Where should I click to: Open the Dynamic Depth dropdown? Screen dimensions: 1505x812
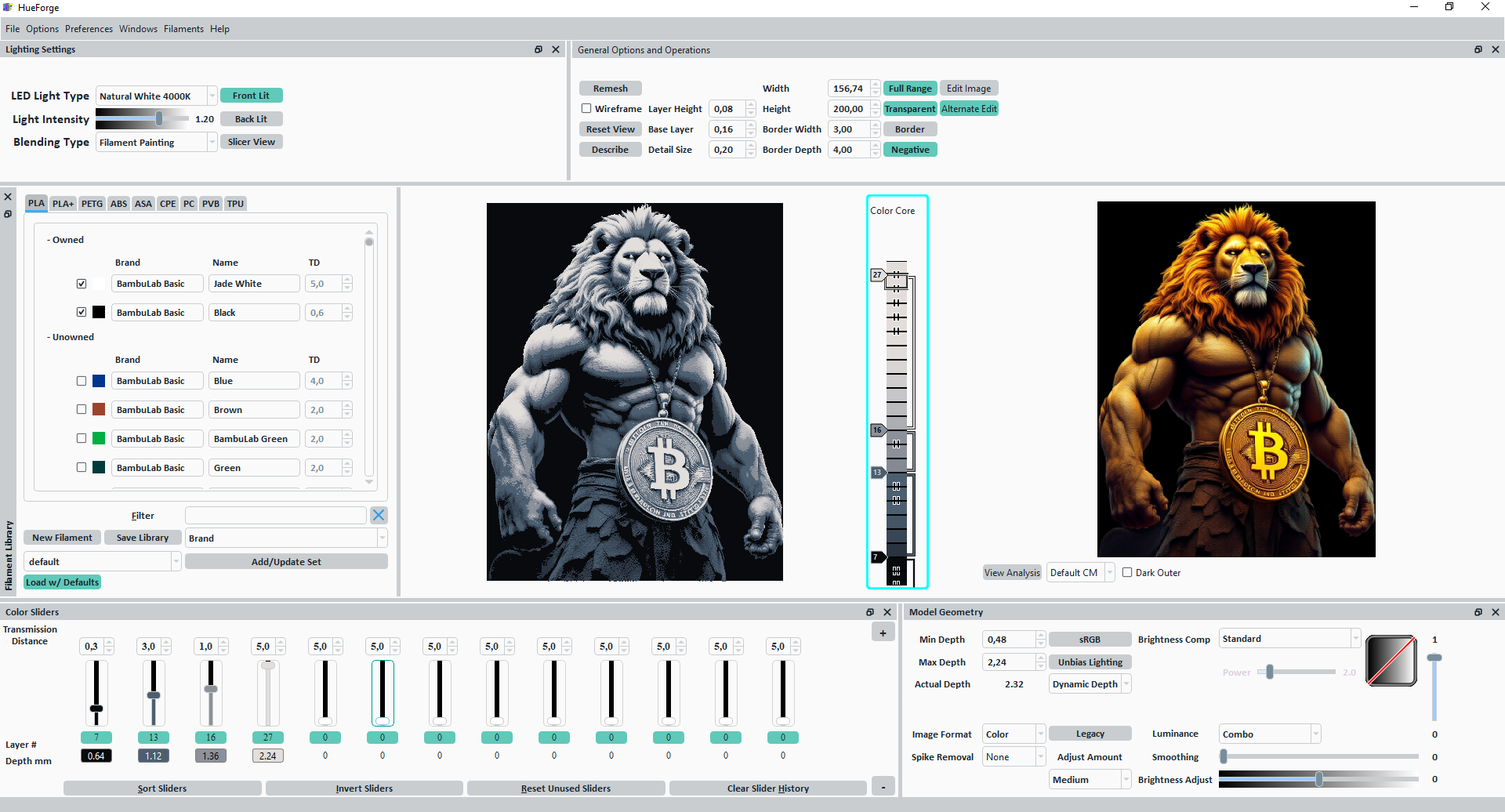coord(1090,683)
